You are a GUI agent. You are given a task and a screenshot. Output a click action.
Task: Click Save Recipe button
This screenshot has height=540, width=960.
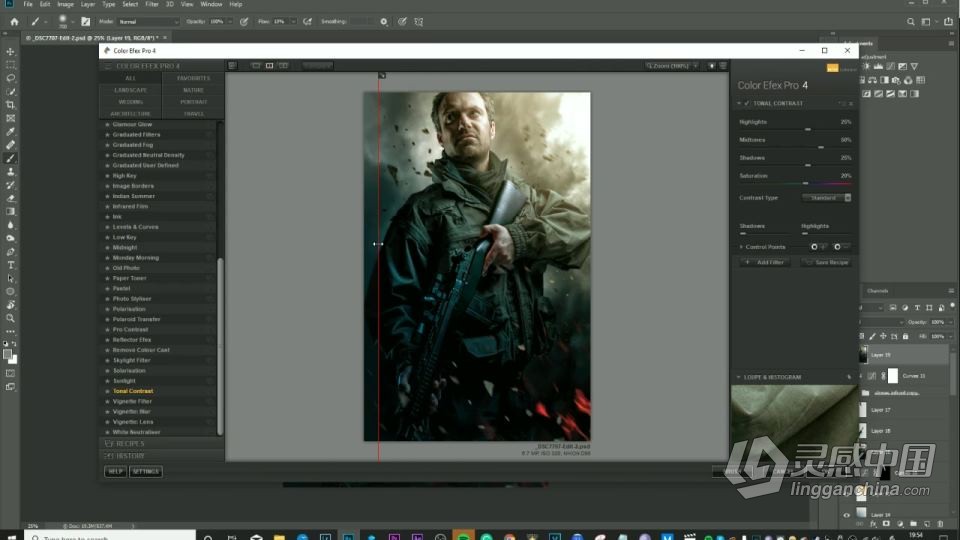(x=827, y=262)
